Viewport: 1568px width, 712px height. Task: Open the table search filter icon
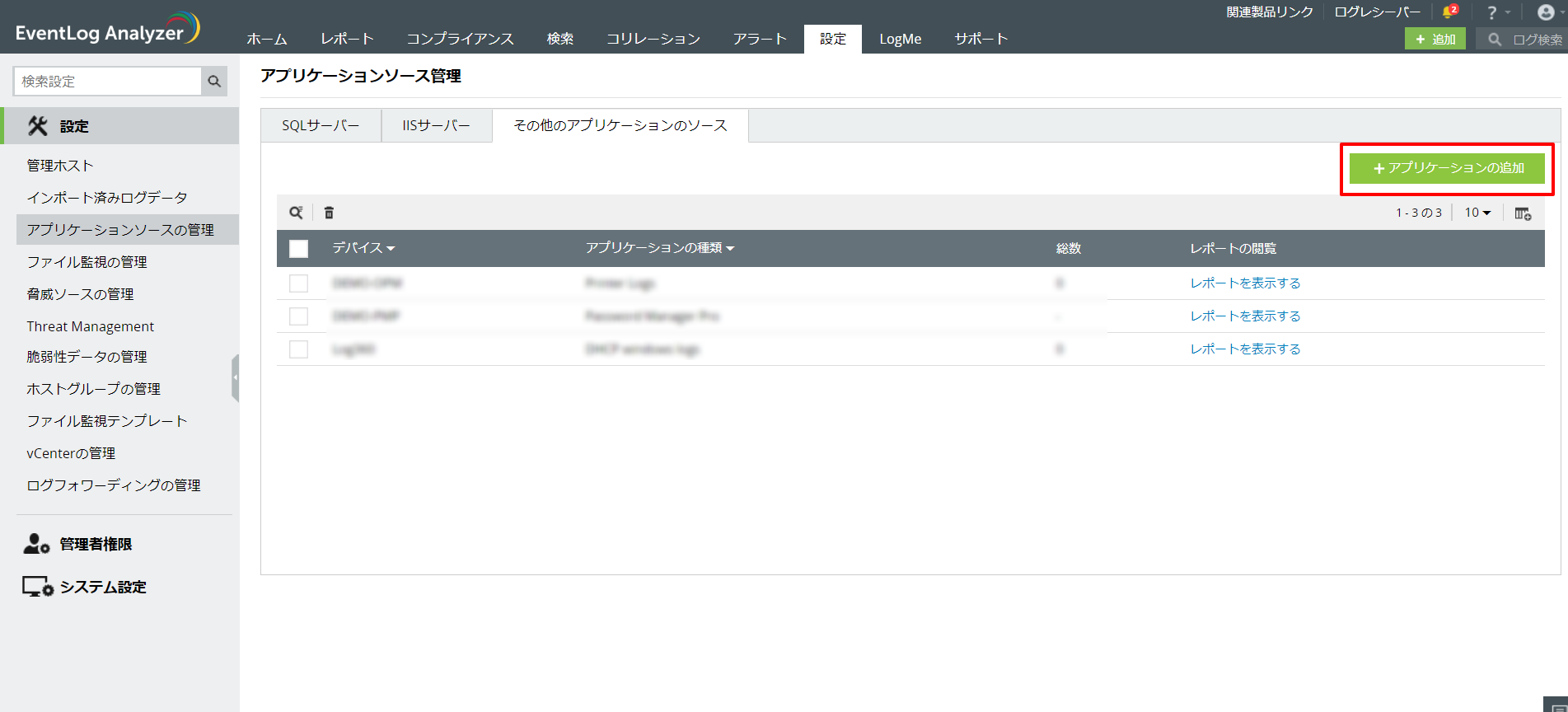[296, 213]
